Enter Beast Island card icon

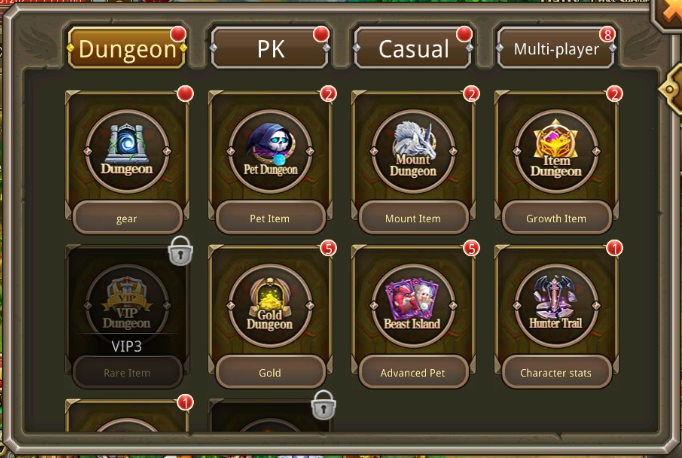[413, 305]
